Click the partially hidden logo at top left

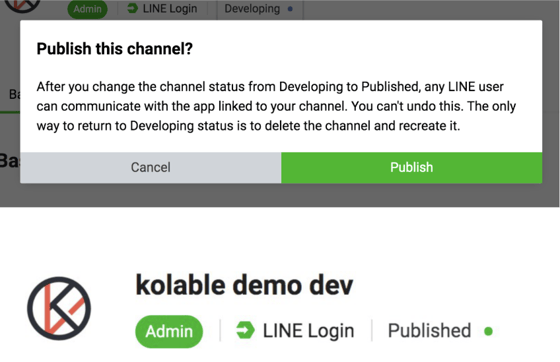(x=22, y=6)
